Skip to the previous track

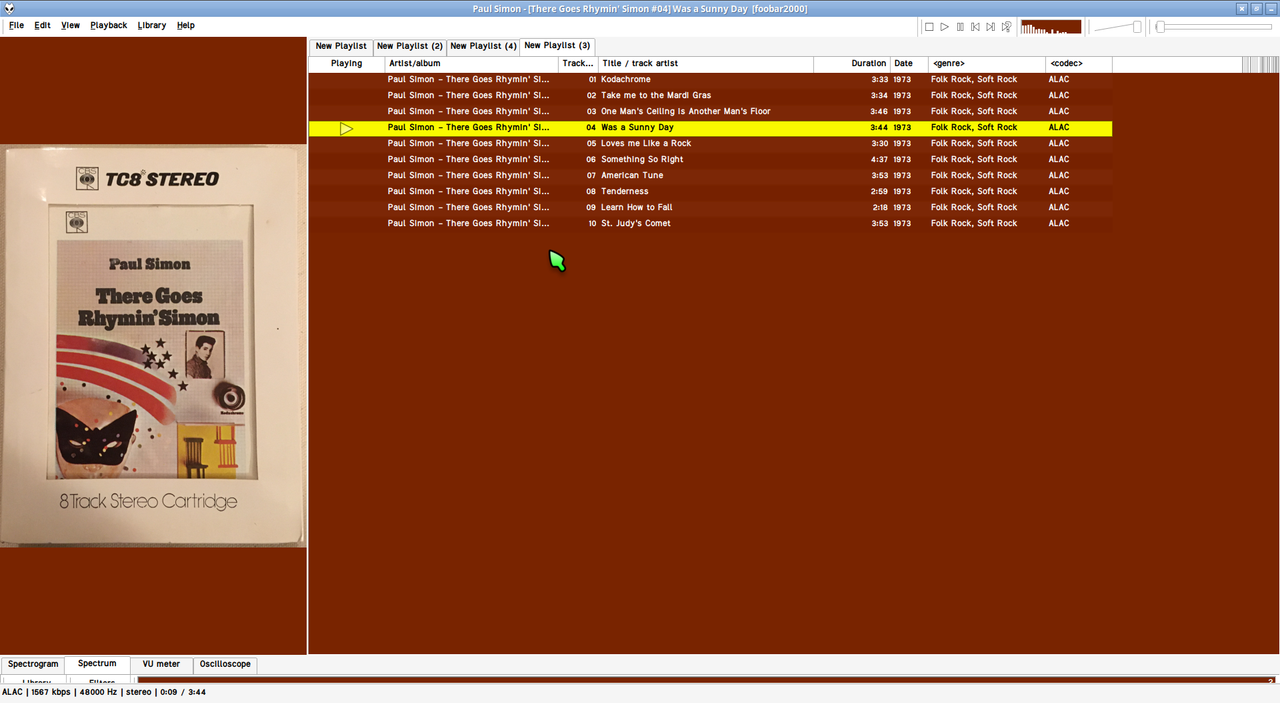point(975,27)
